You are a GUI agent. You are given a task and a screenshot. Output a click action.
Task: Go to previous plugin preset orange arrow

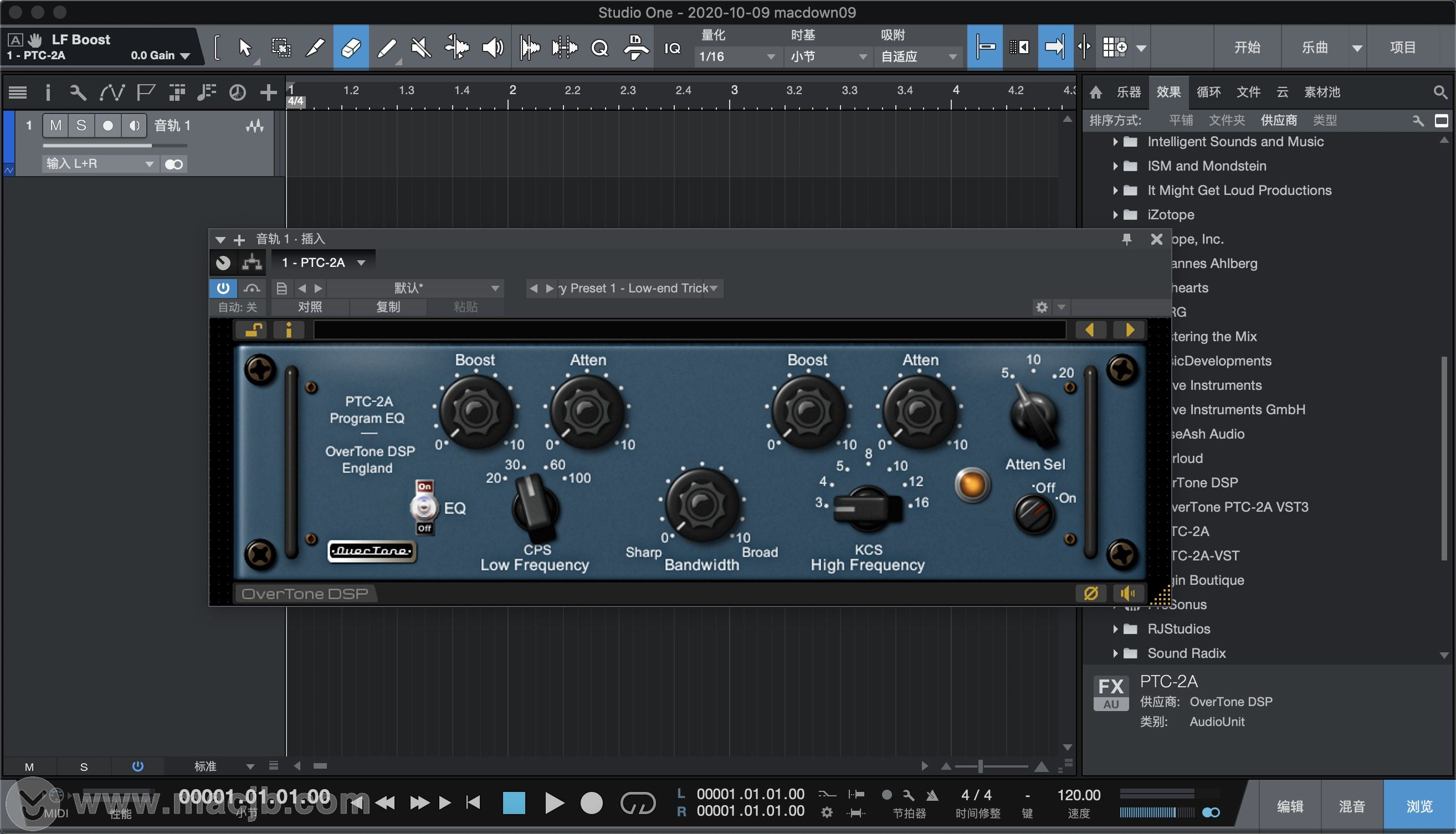pos(1090,331)
